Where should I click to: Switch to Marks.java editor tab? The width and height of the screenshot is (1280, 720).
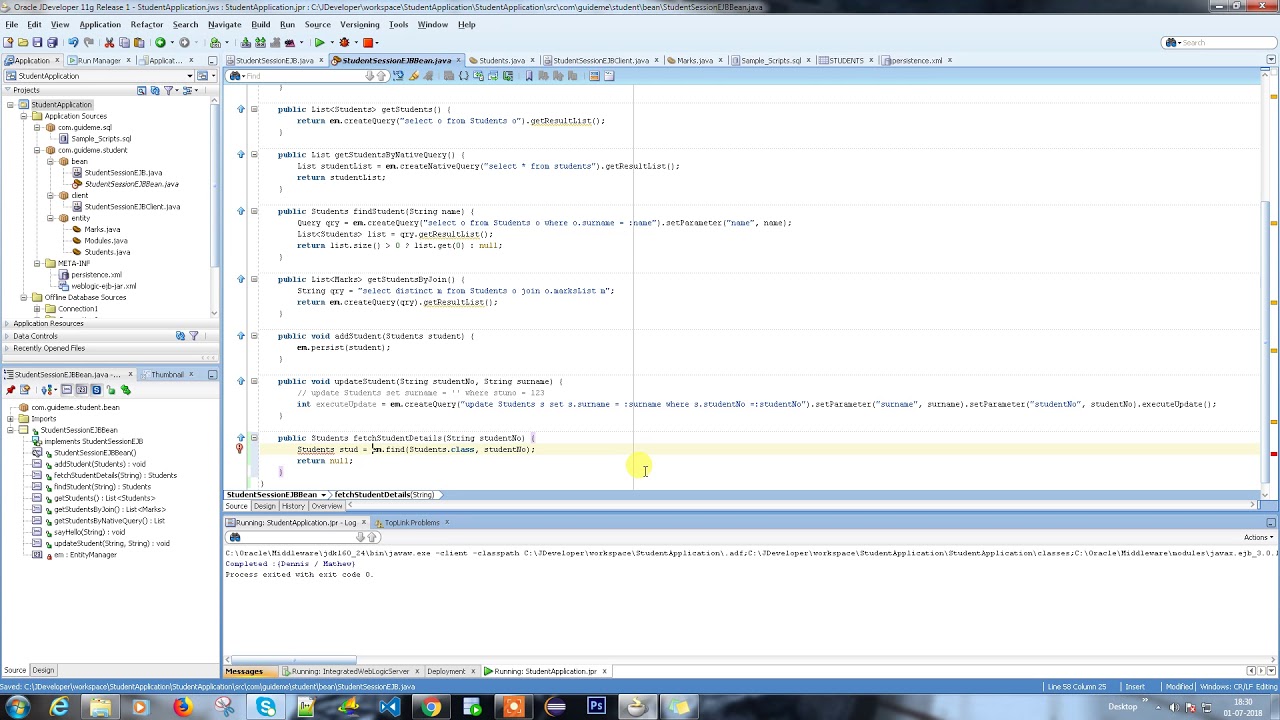click(x=694, y=60)
